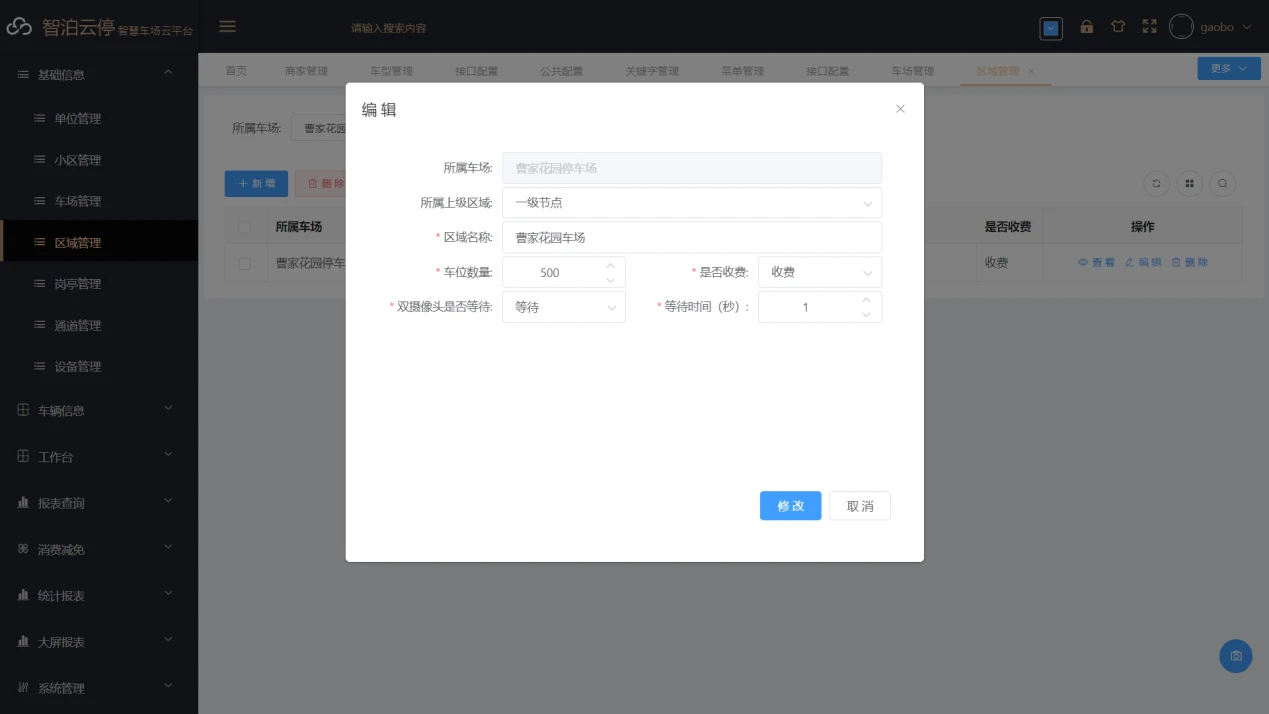Open the 是否收费 dropdown in dialog

pos(820,272)
